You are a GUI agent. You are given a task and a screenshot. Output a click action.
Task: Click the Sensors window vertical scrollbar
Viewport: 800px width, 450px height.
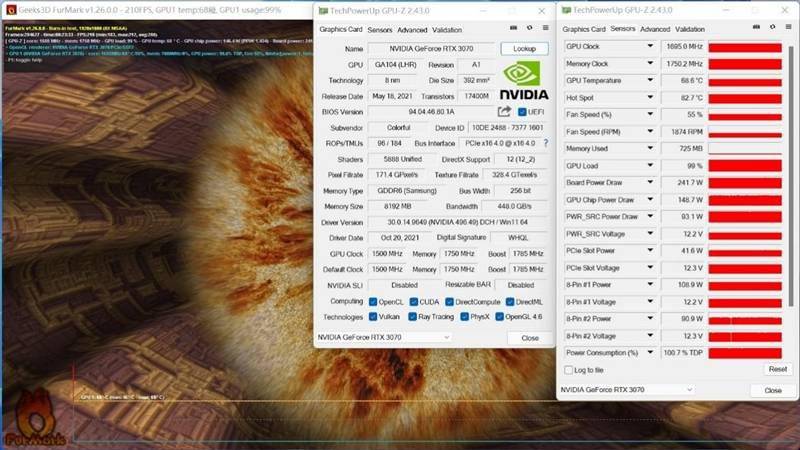pos(792,176)
